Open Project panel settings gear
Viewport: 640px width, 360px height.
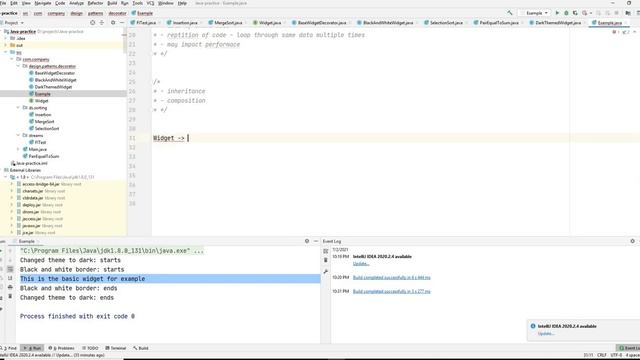[x=113, y=23]
